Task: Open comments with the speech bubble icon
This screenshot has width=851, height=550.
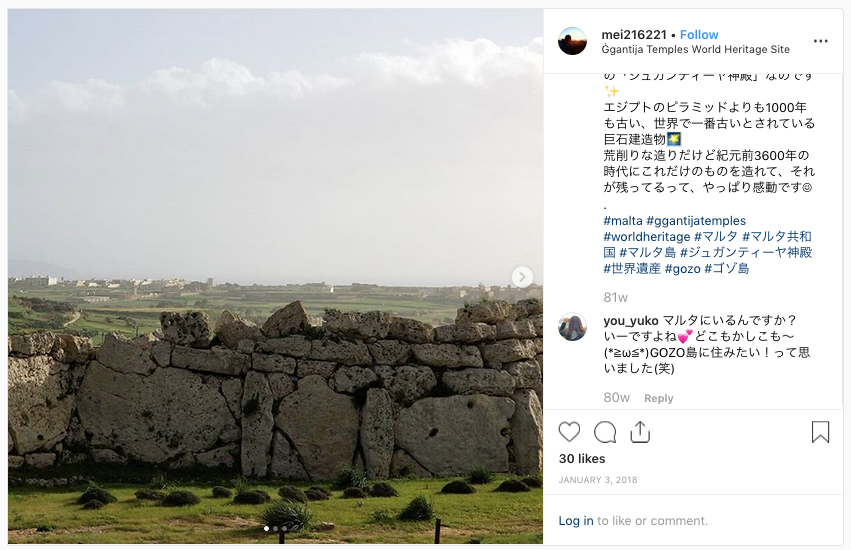Action: (x=605, y=432)
